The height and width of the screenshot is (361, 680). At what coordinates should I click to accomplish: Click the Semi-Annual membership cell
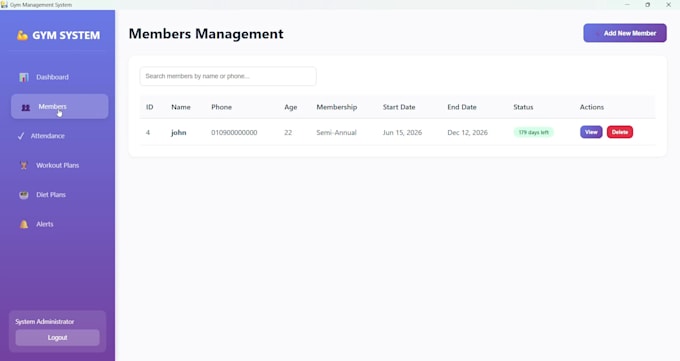coord(336,132)
